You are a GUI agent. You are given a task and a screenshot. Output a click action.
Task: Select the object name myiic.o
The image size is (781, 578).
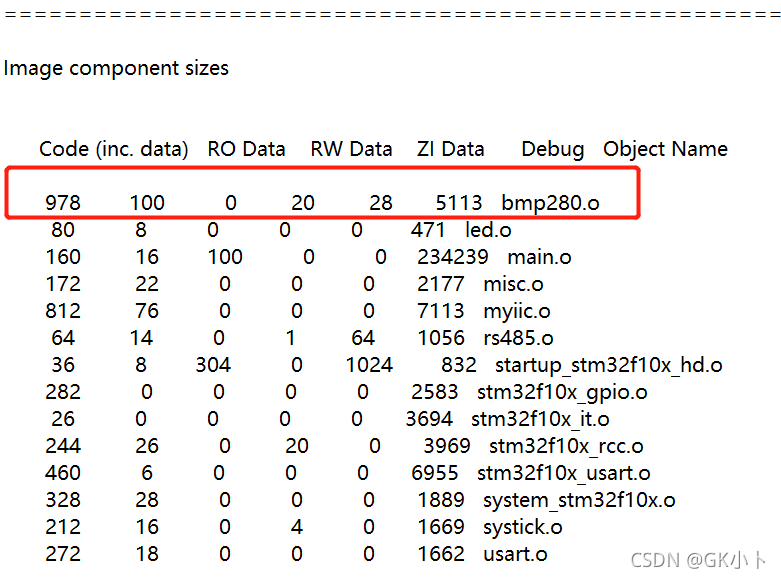point(517,311)
